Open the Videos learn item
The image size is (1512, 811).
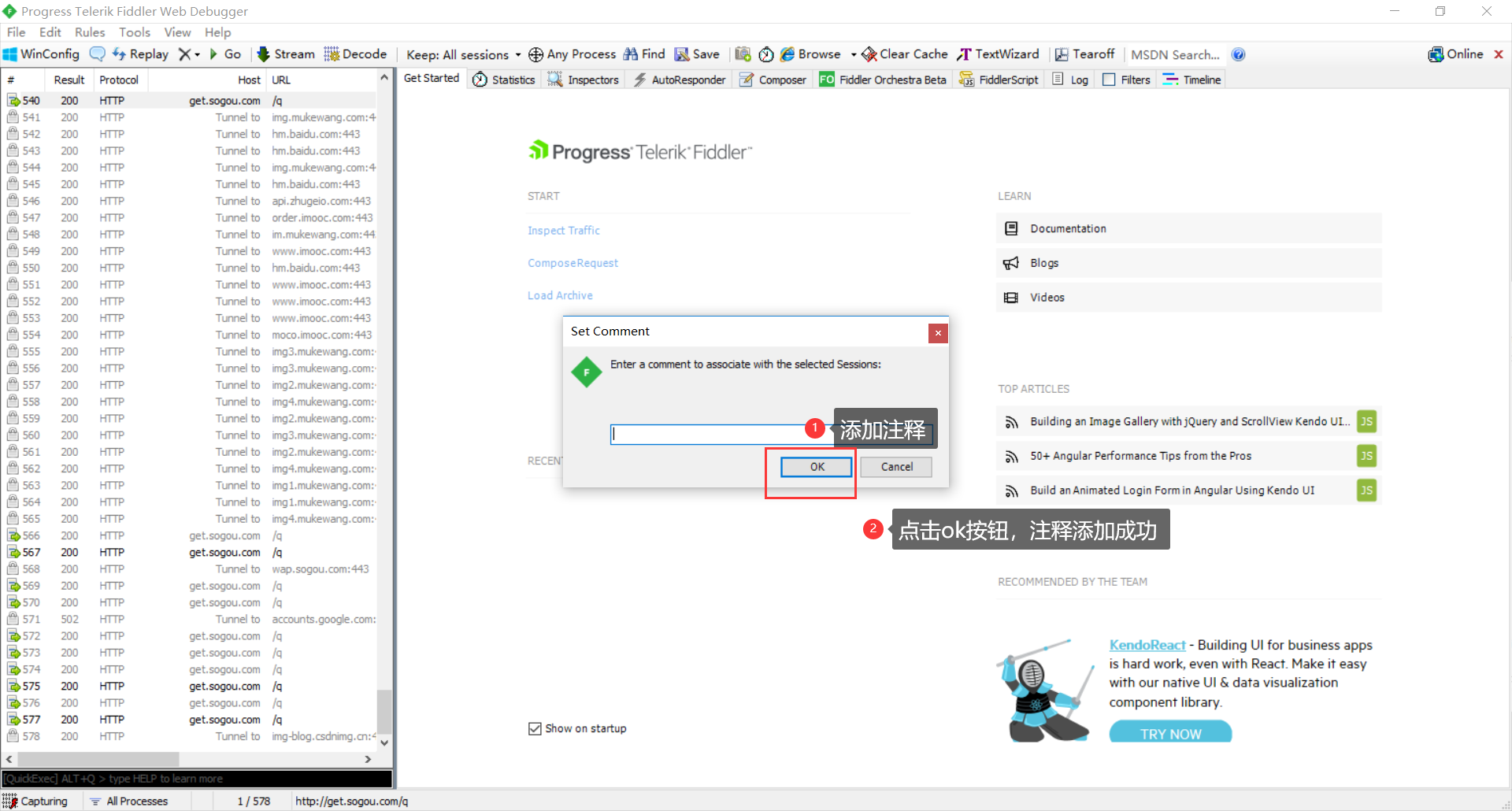pyautogui.click(x=1188, y=298)
